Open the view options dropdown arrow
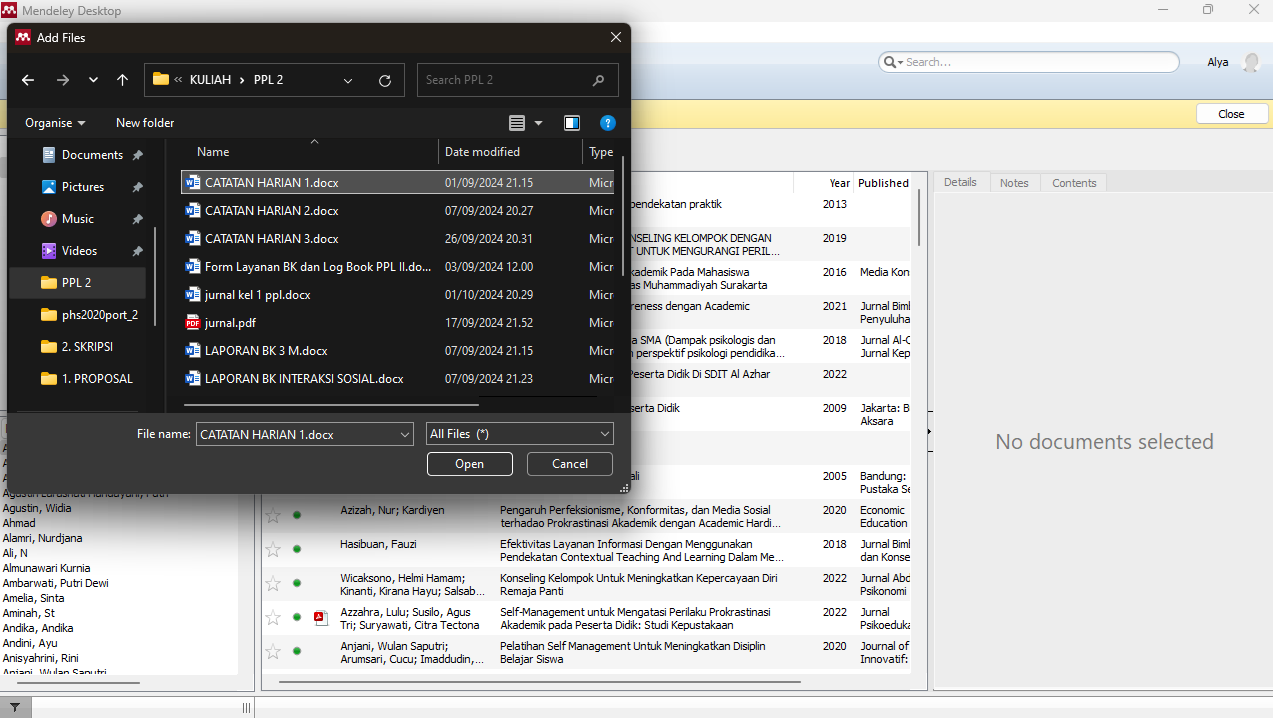The height and width of the screenshot is (718, 1273). coord(539,123)
